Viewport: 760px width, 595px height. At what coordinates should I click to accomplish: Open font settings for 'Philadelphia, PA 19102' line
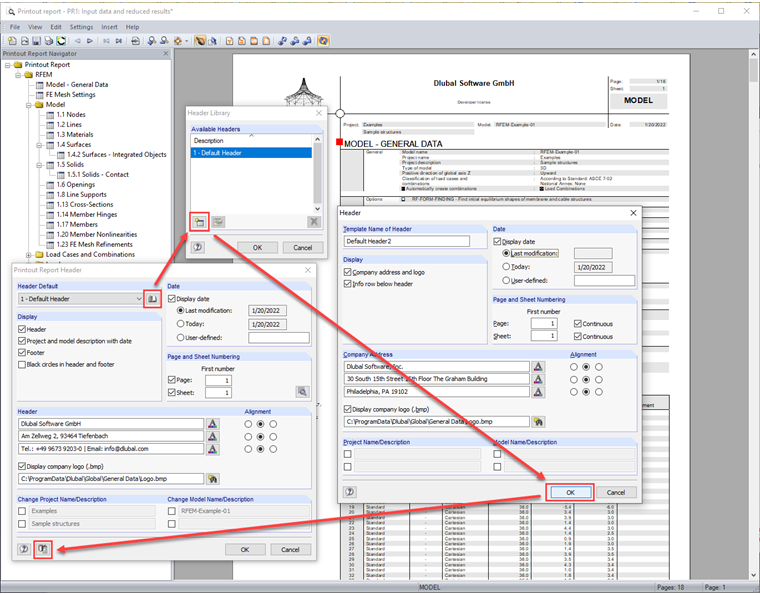click(538, 392)
